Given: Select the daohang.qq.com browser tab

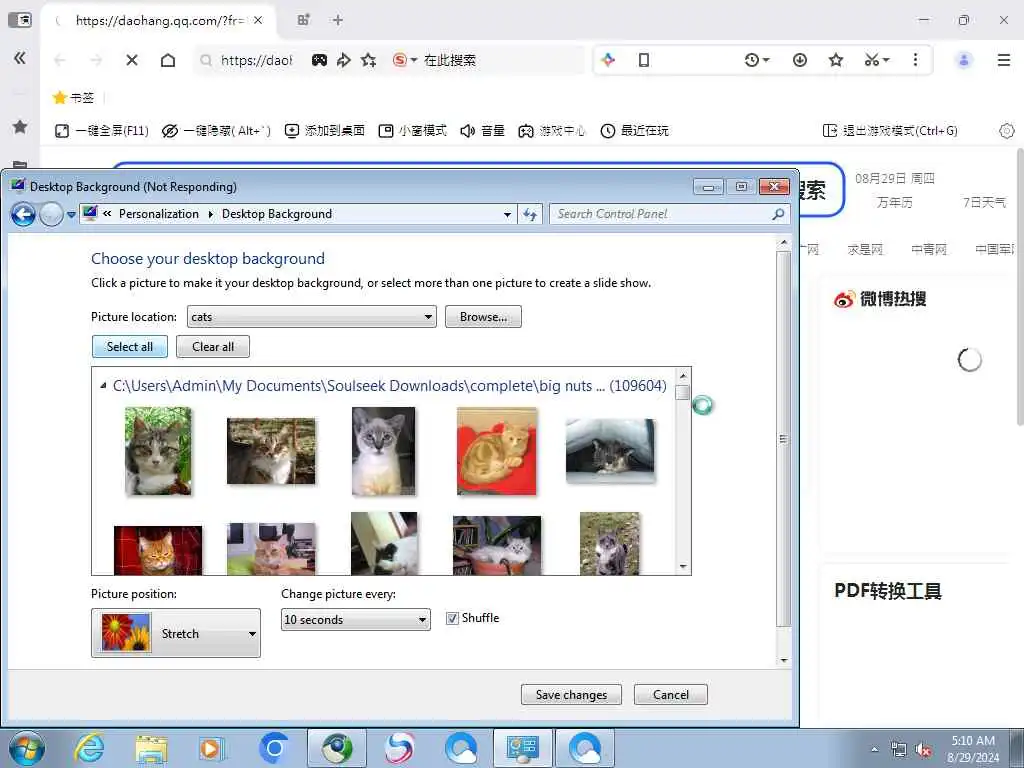Looking at the screenshot, I should point(160,20).
